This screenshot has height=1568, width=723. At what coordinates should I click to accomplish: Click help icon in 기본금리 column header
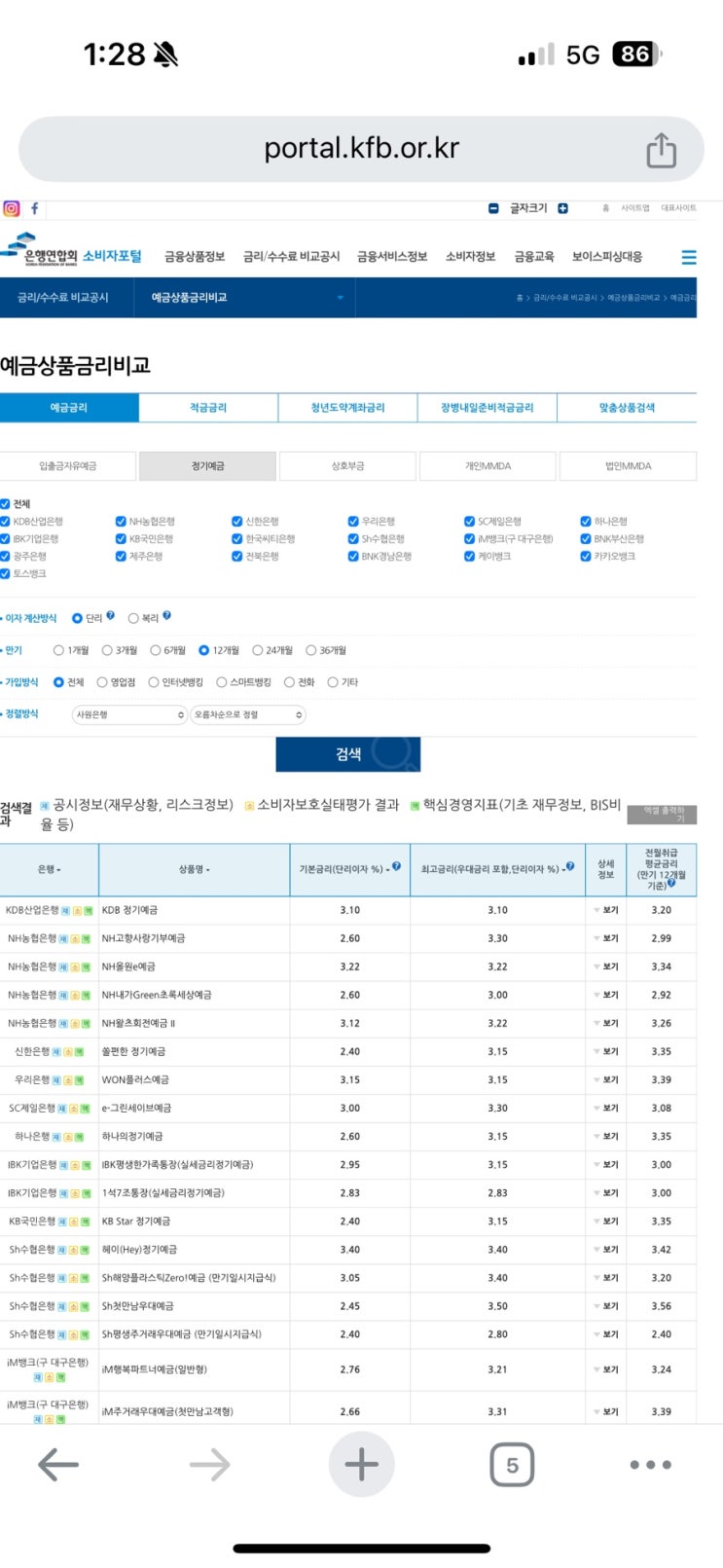[x=396, y=866]
